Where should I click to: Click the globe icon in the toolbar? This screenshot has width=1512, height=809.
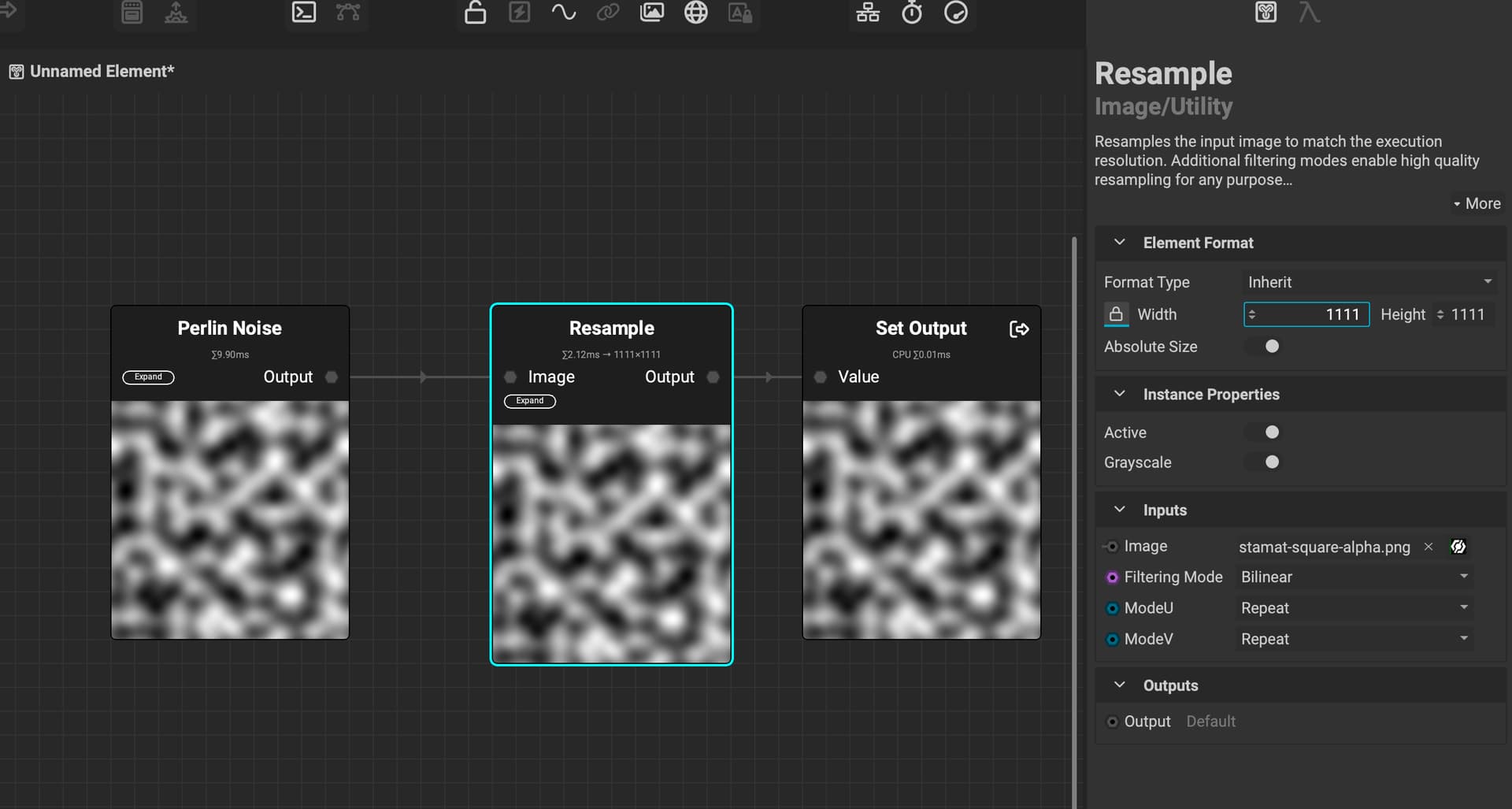(695, 13)
